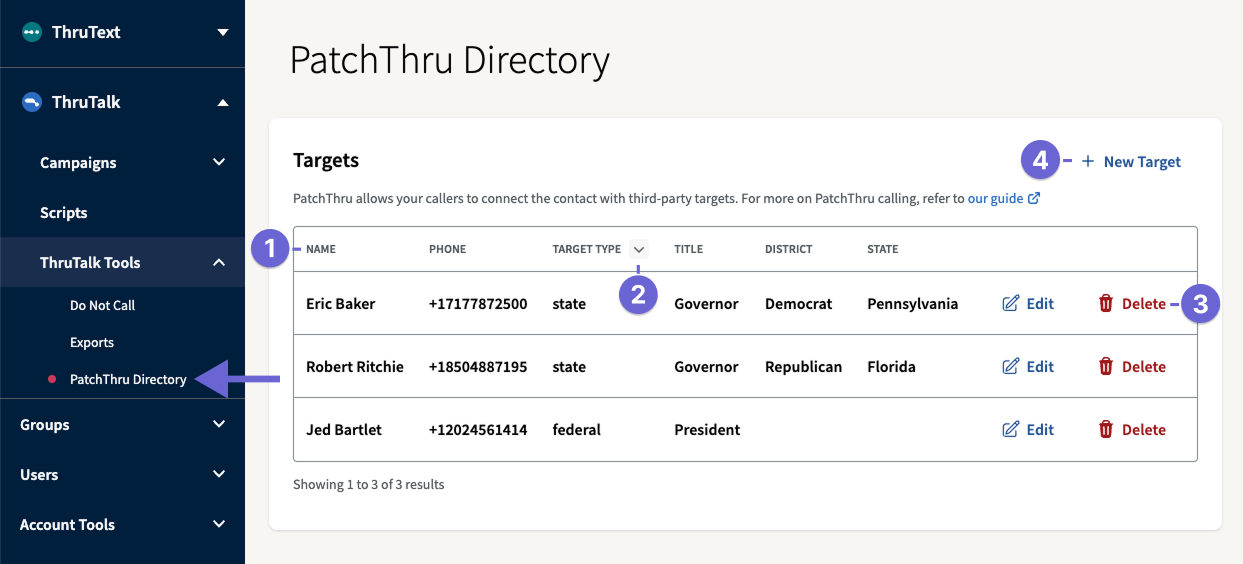1243x564 pixels.
Task: Click the Groups sidebar label
Action: pyautogui.click(x=45, y=424)
